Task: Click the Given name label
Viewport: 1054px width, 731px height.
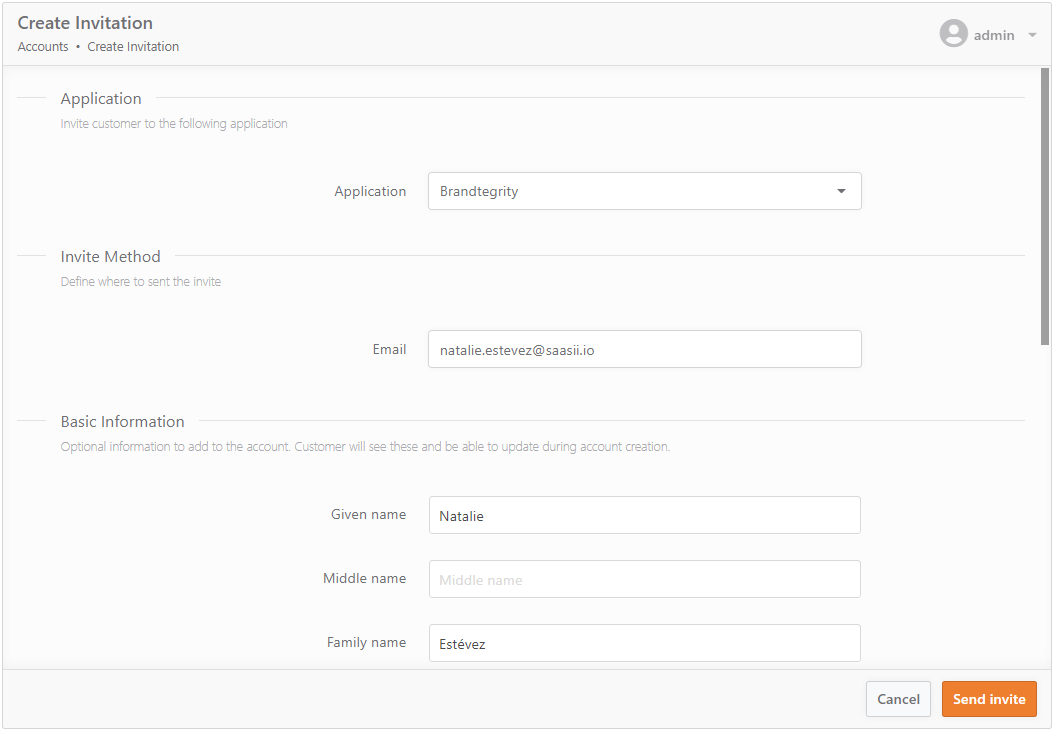Action: (368, 514)
